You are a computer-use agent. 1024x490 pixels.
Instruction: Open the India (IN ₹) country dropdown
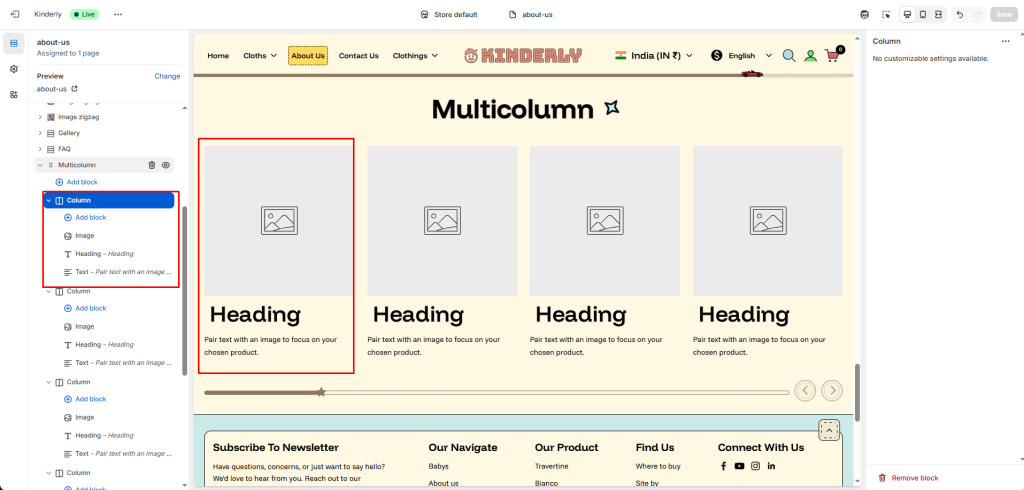point(653,56)
